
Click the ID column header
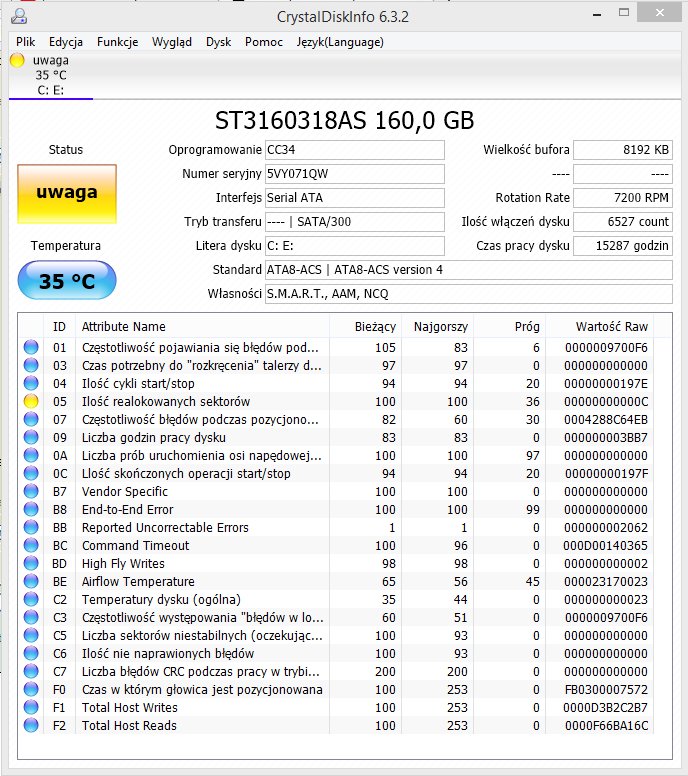click(x=59, y=327)
